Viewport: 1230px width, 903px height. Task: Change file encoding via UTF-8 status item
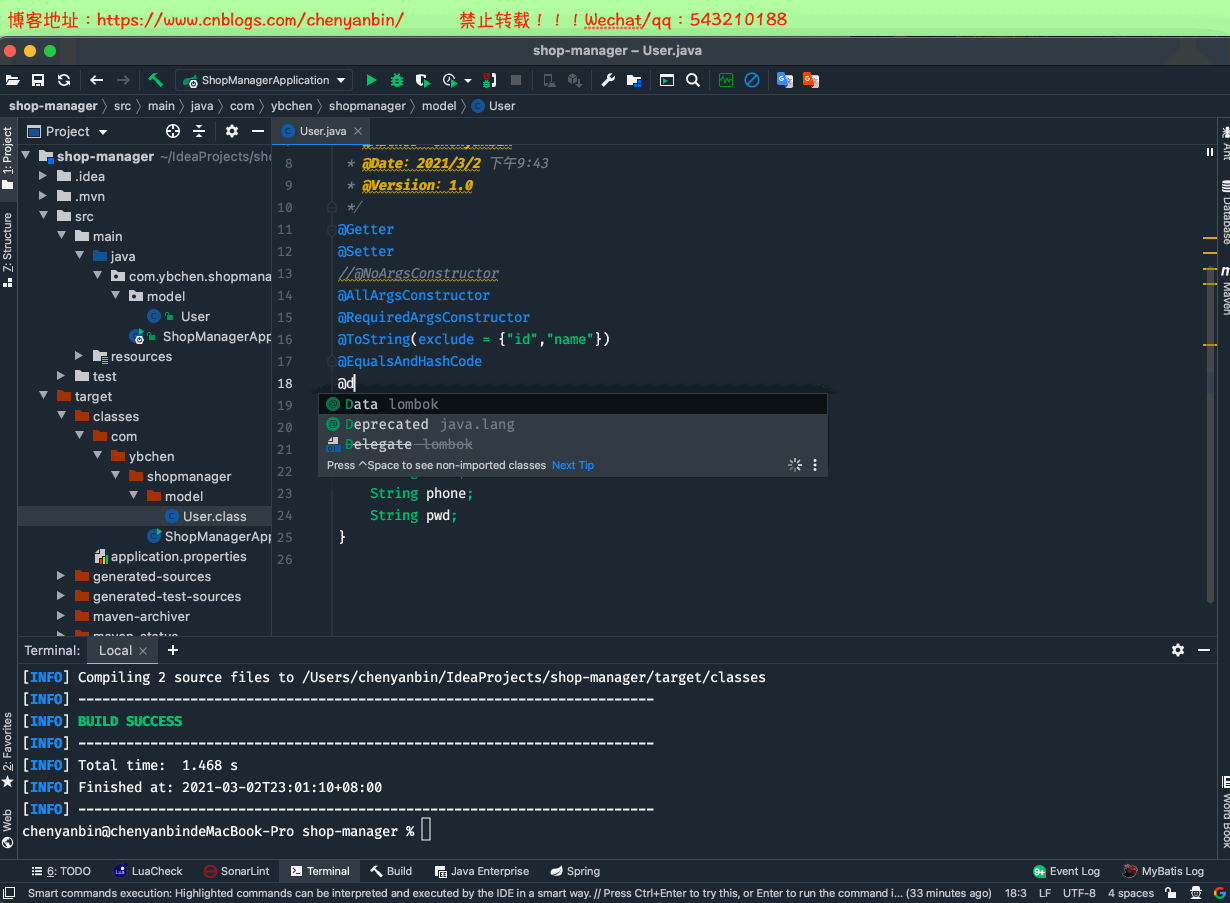(x=1079, y=893)
